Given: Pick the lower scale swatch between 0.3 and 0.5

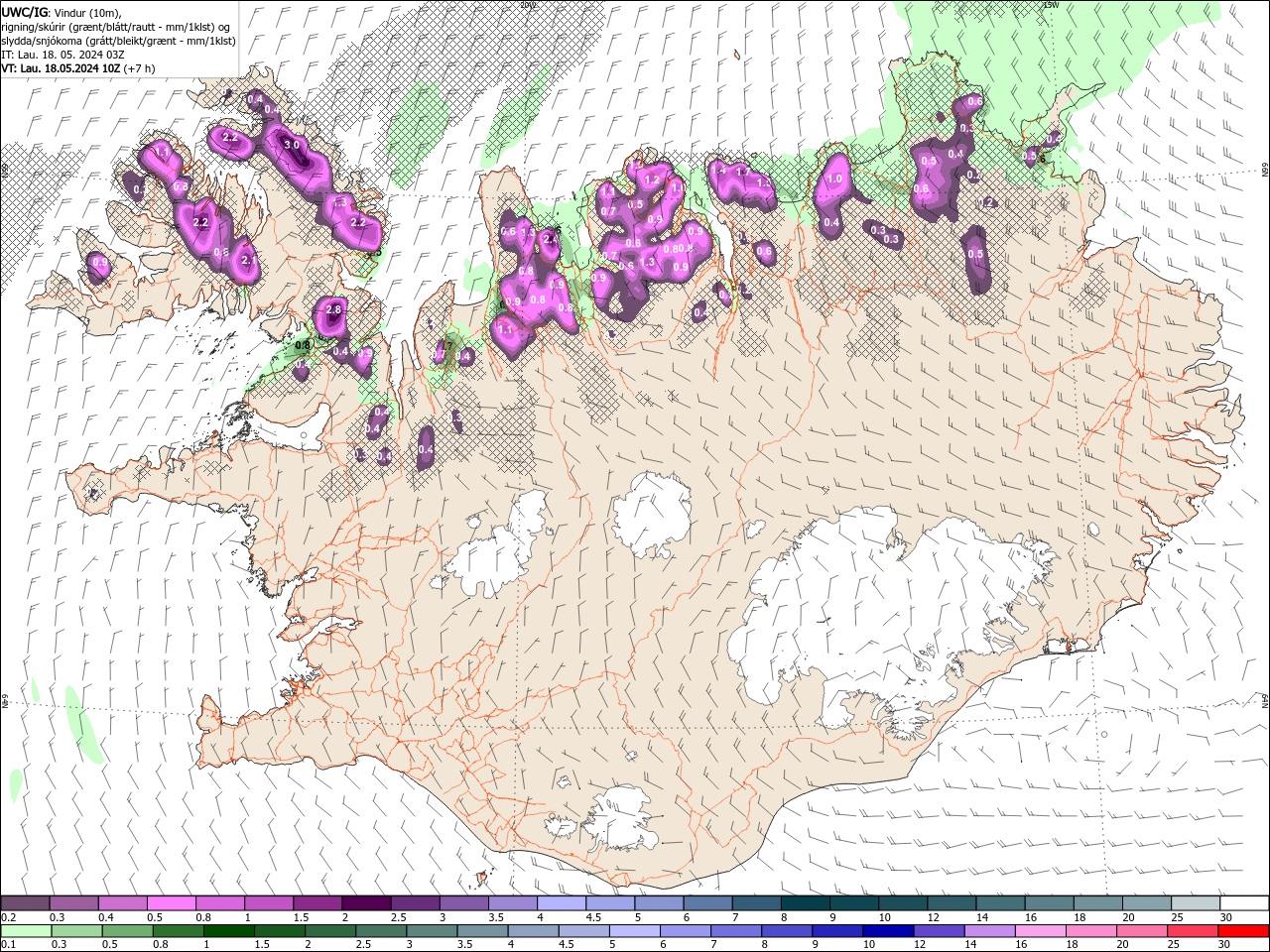Looking at the screenshot, I should [x=76, y=931].
